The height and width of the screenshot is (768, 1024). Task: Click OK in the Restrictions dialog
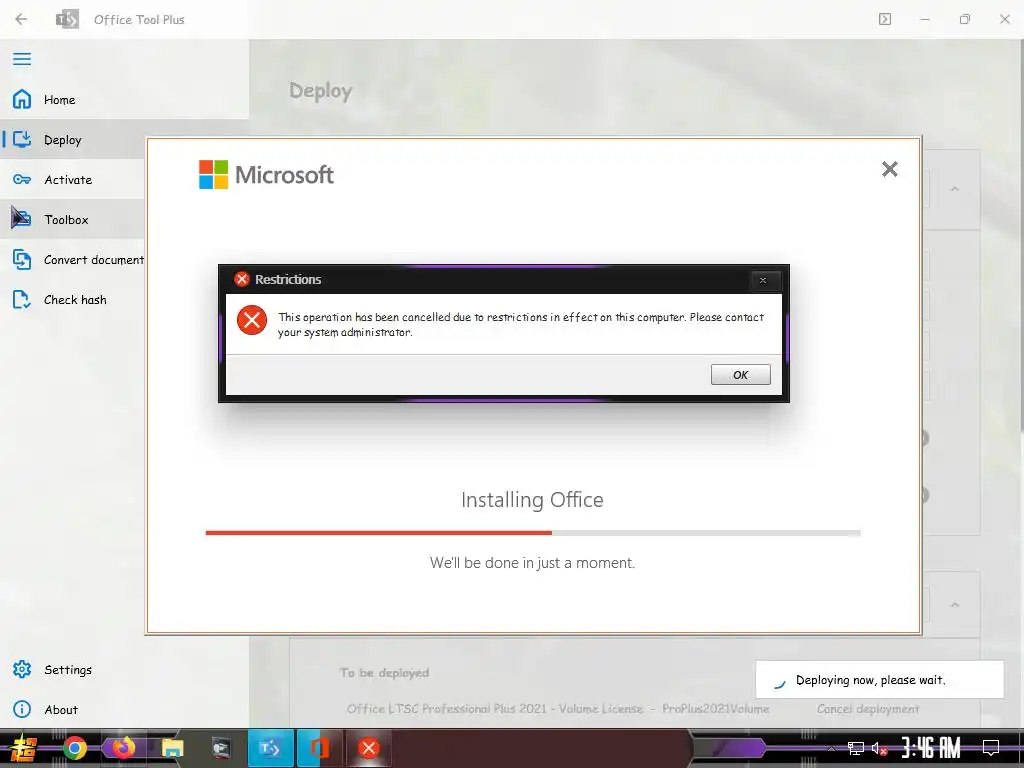coord(741,375)
